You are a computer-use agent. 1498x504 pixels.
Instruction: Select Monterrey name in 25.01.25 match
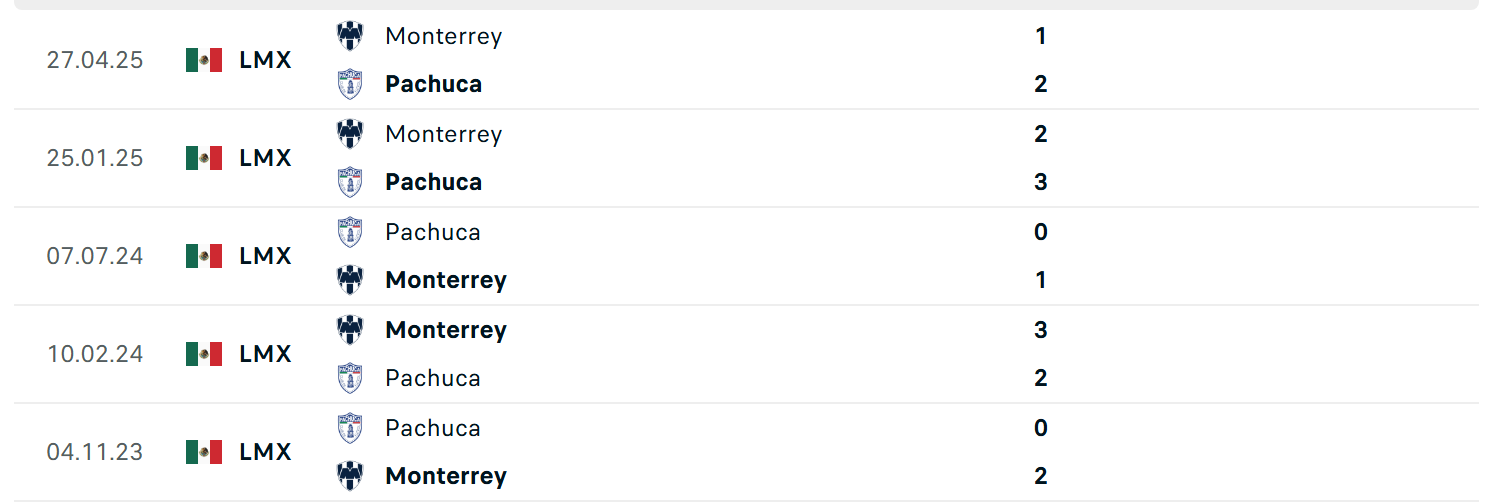pos(444,134)
